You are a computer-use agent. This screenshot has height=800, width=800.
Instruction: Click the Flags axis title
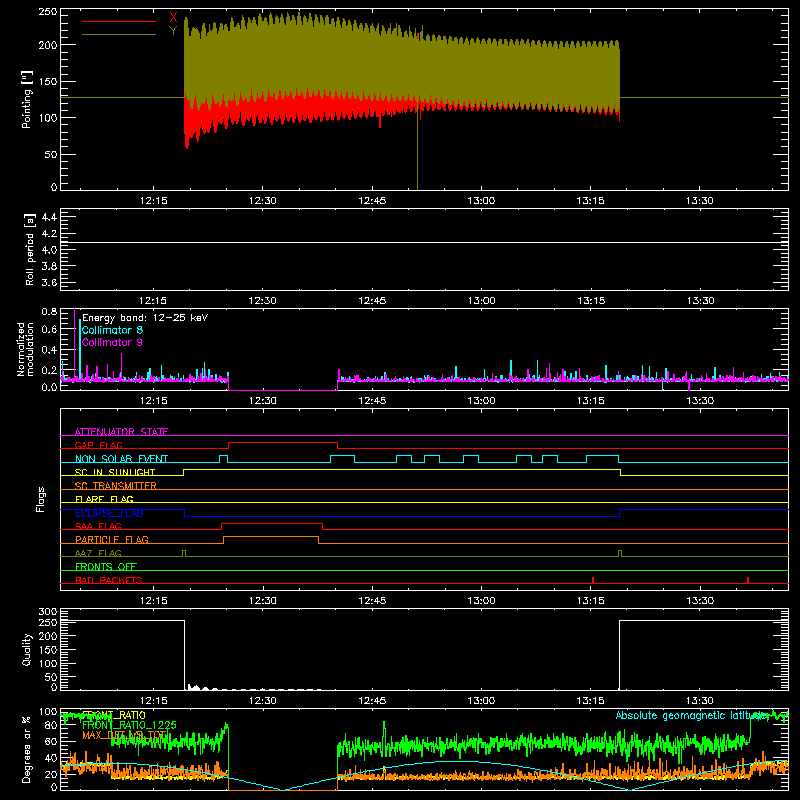[x=40, y=499]
